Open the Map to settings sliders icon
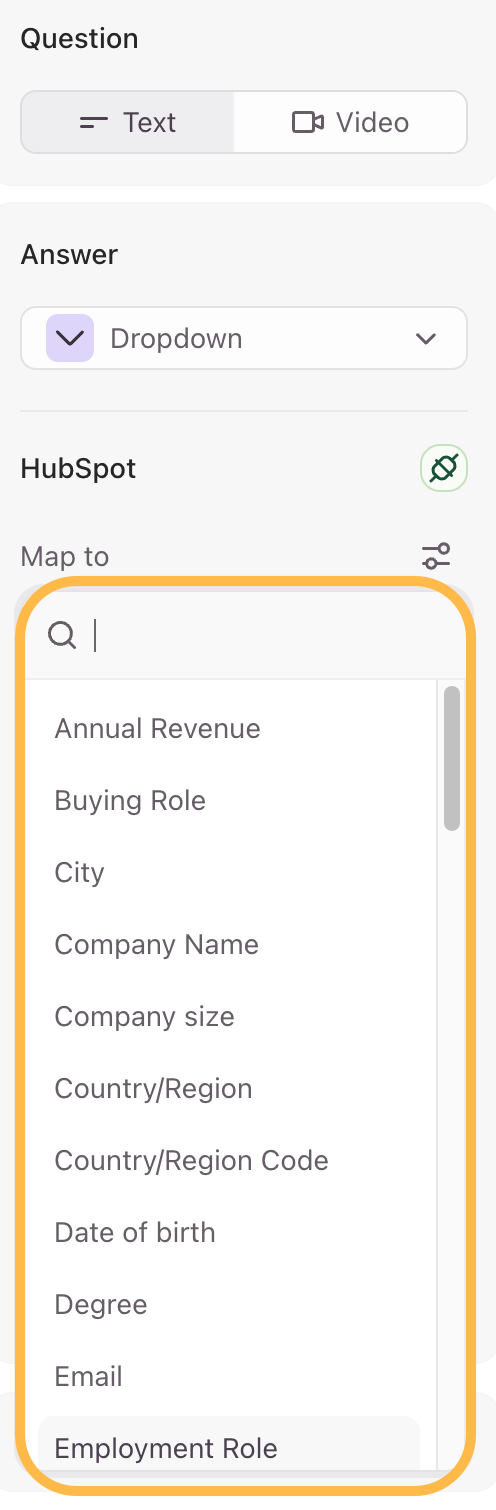Image resolution: width=496 pixels, height=1510 pixels. click(436, 556)
